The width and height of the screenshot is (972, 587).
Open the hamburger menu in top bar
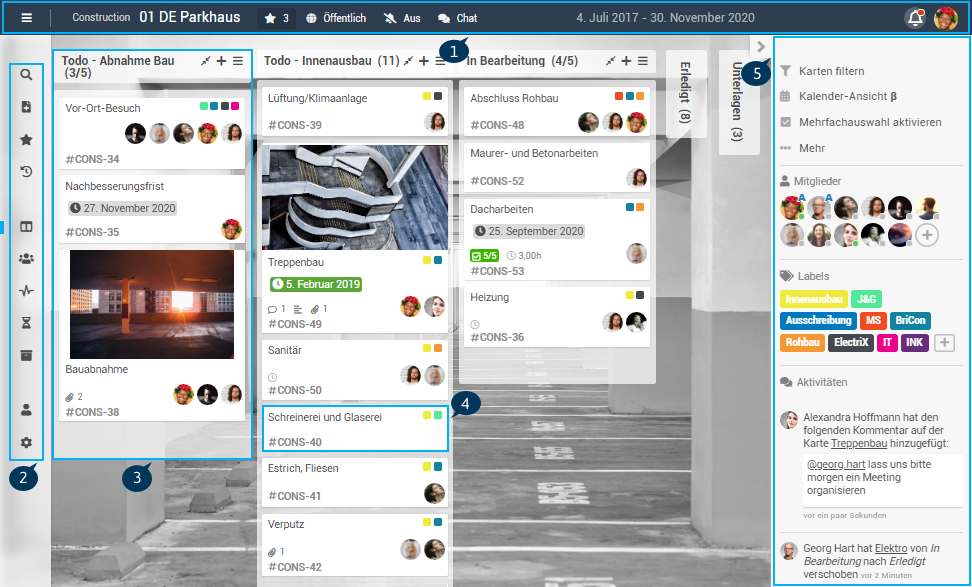pyautogui.click(x=26, y=18)
